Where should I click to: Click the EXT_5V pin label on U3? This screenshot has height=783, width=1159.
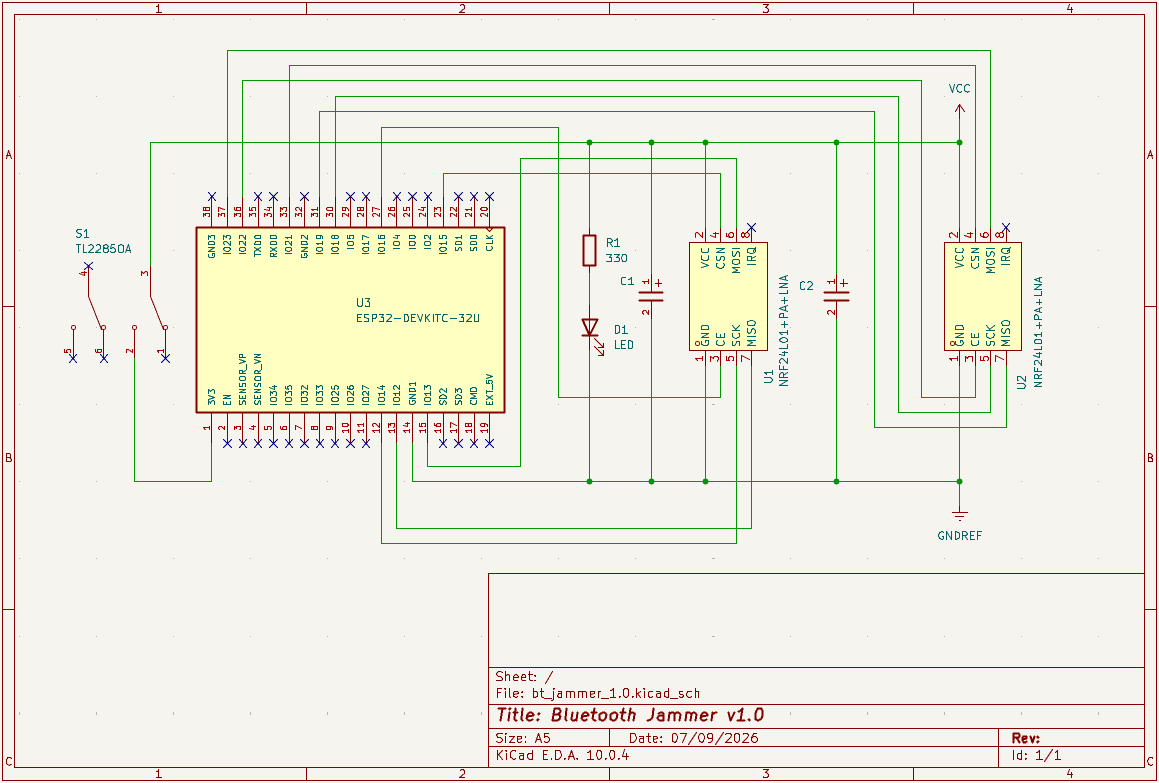(489, 390)
